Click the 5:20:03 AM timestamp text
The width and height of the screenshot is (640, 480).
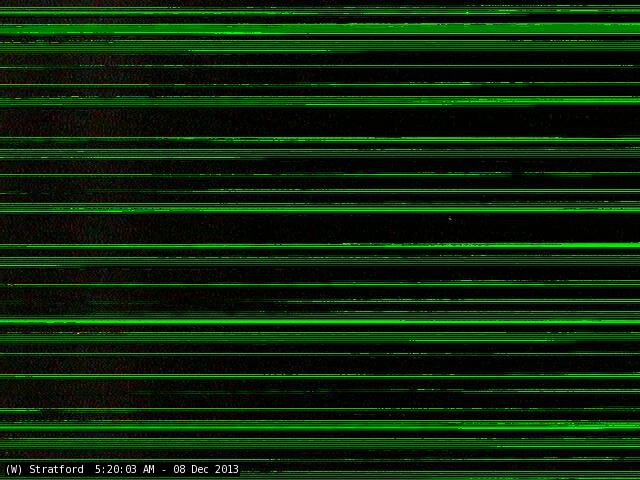pos(125,469)
